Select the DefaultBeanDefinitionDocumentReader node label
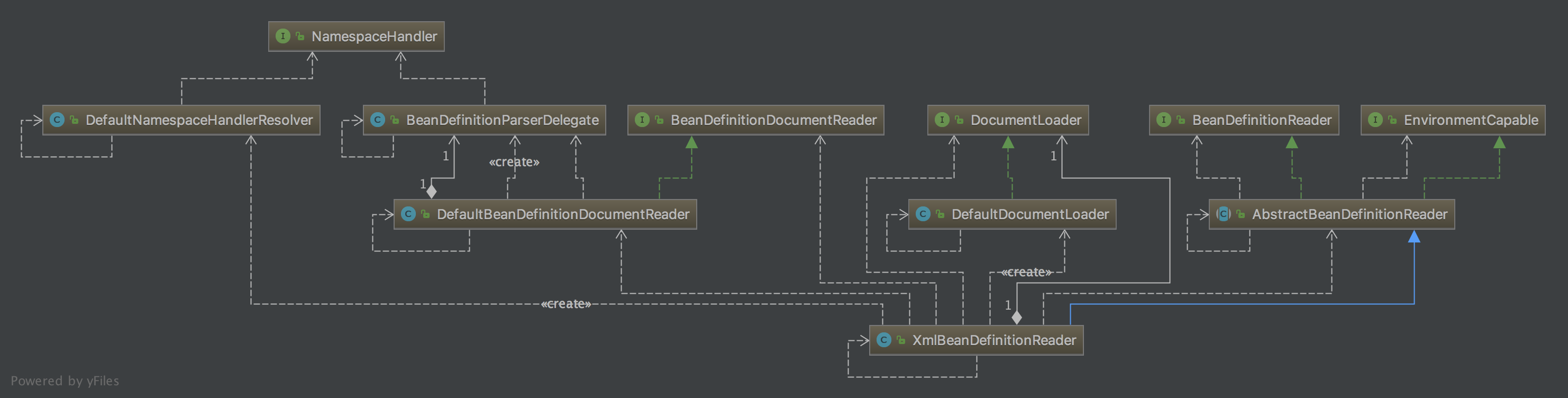The width and height of the screenshot is (1568, 398). [563, 214]
